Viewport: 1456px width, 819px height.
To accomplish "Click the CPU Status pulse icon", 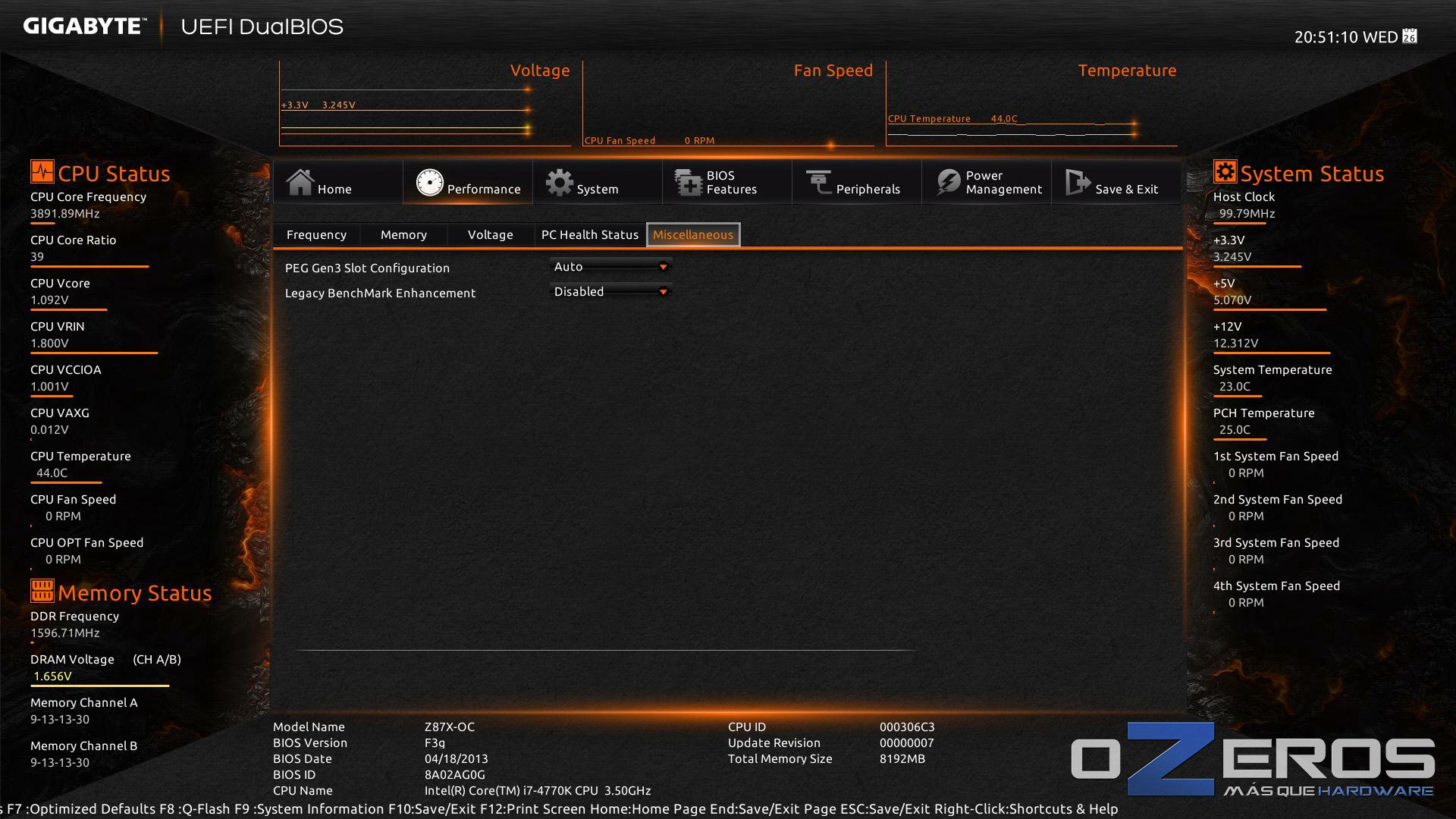I will (x=42, y=171).
